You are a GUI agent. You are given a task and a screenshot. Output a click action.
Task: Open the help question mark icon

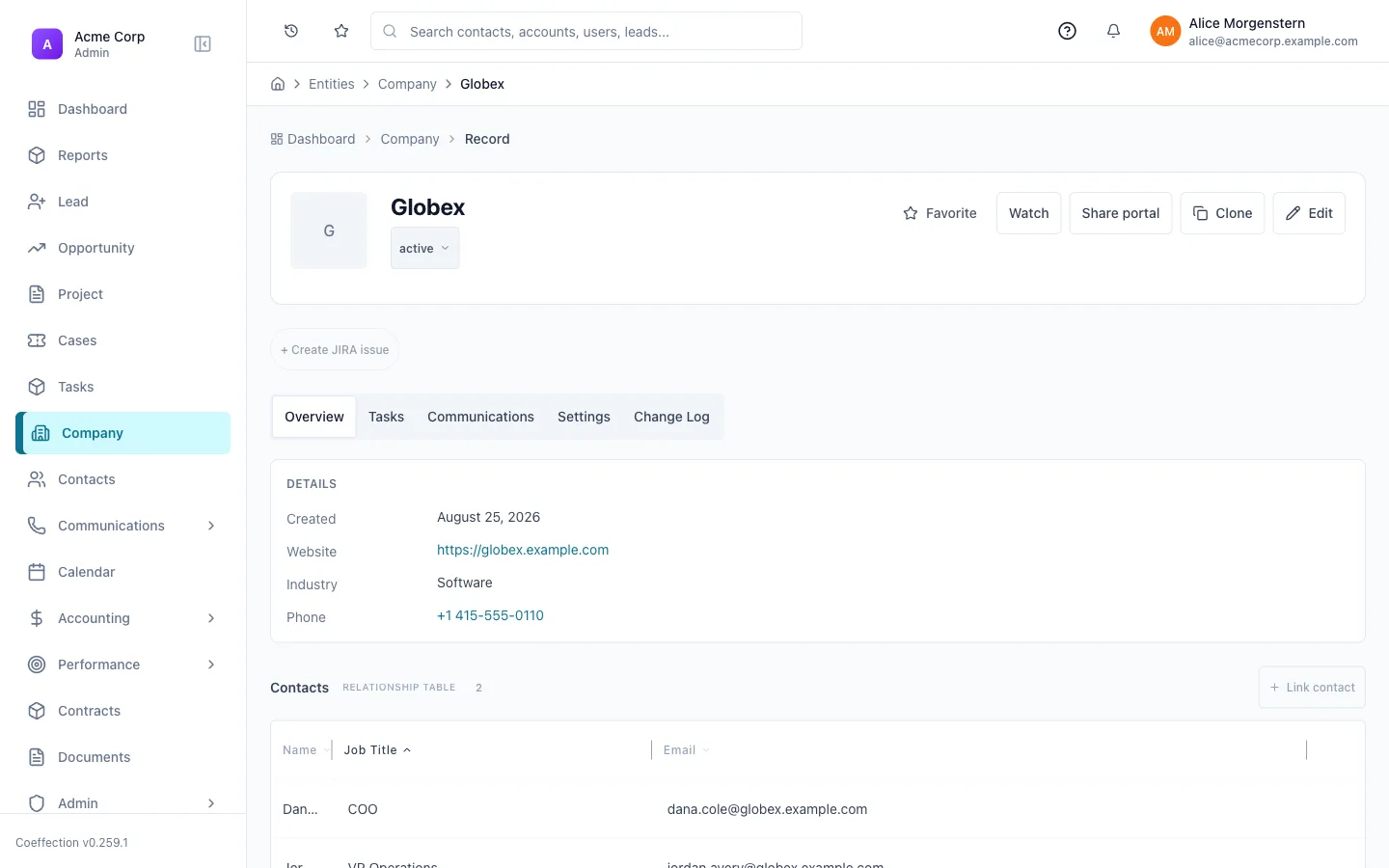[1067, 31]
